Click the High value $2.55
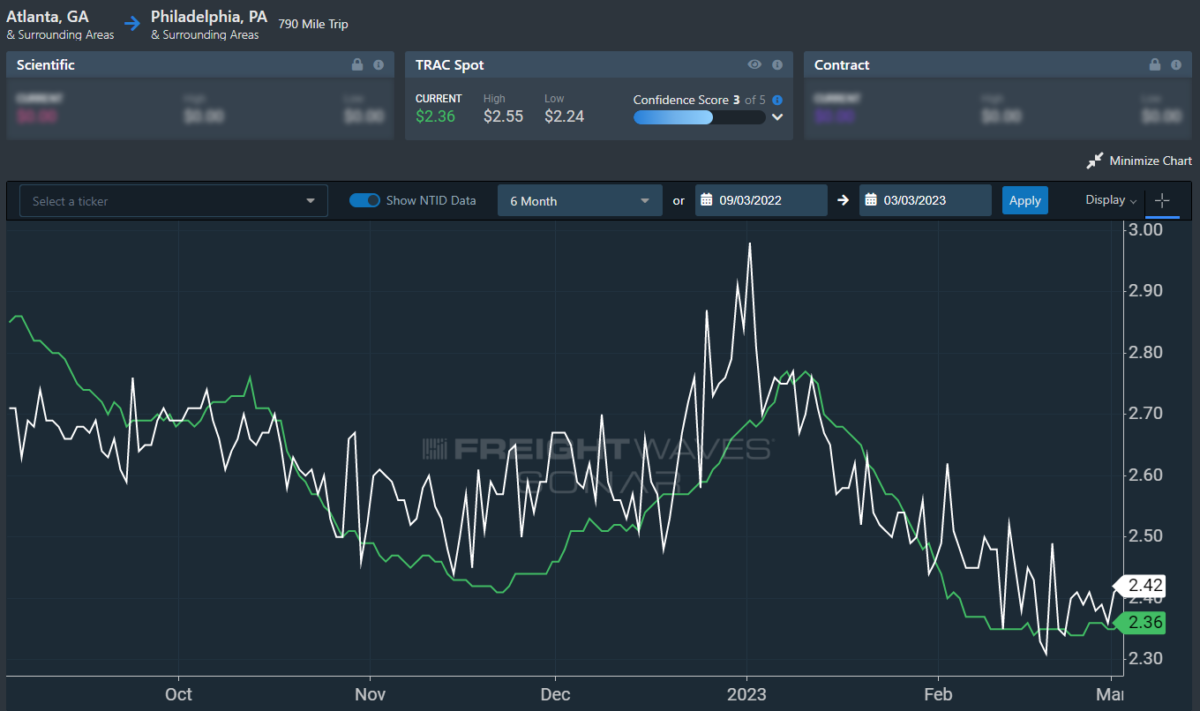This screenshot has height=711, width=1200. pyautogui.click(x=503, y=116)
